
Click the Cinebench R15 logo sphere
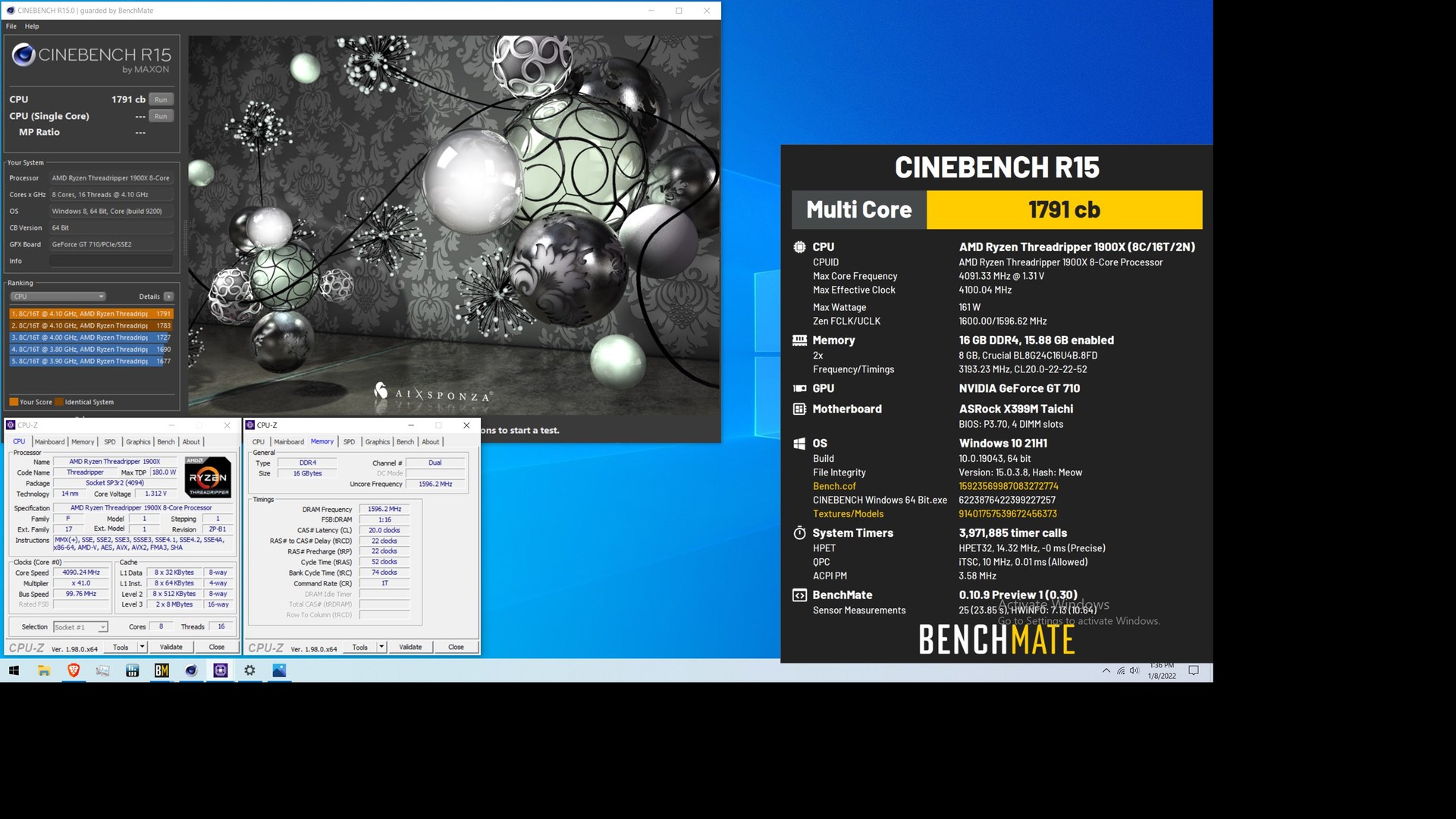tap(24, 55)
